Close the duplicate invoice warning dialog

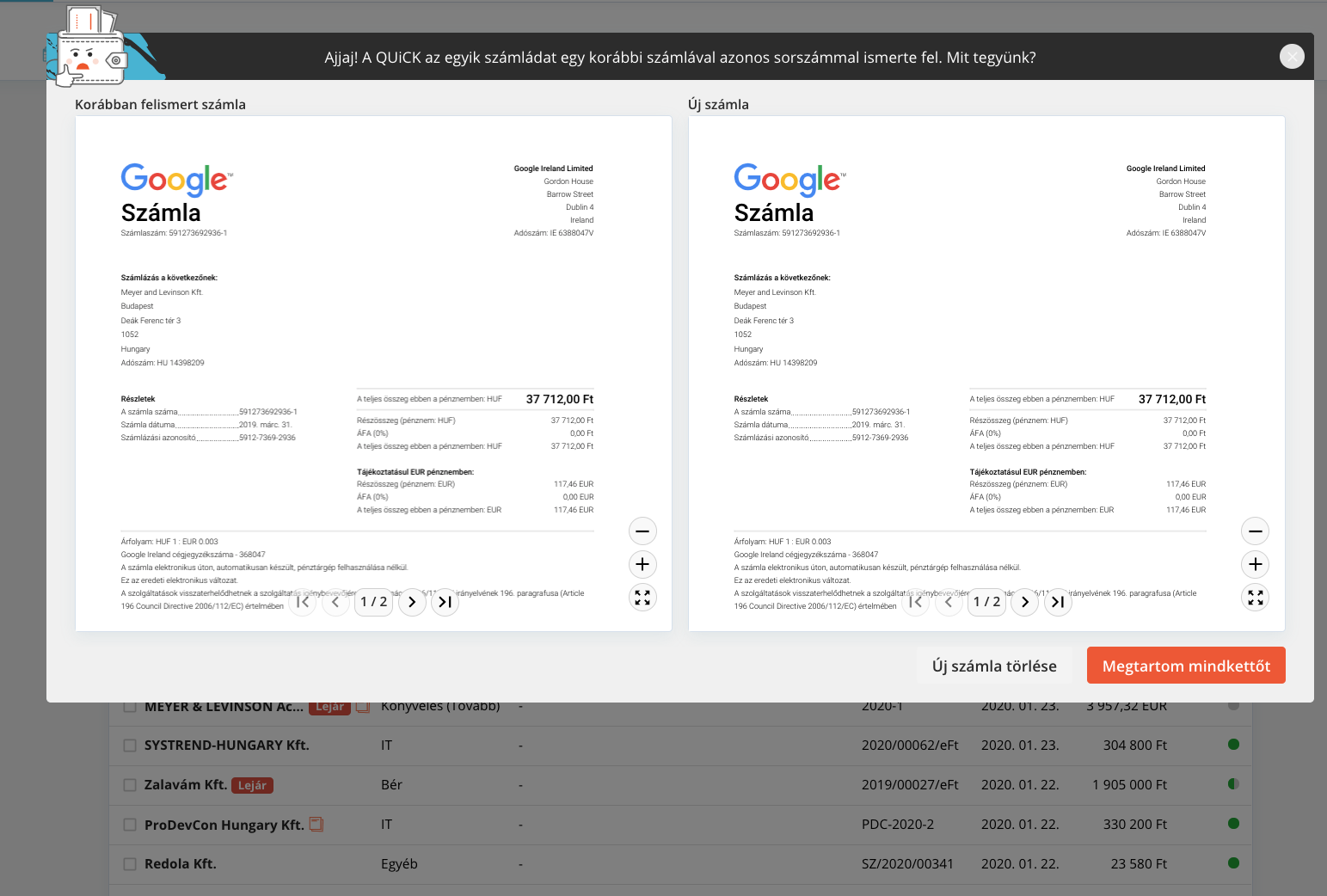pos(1292,56)
